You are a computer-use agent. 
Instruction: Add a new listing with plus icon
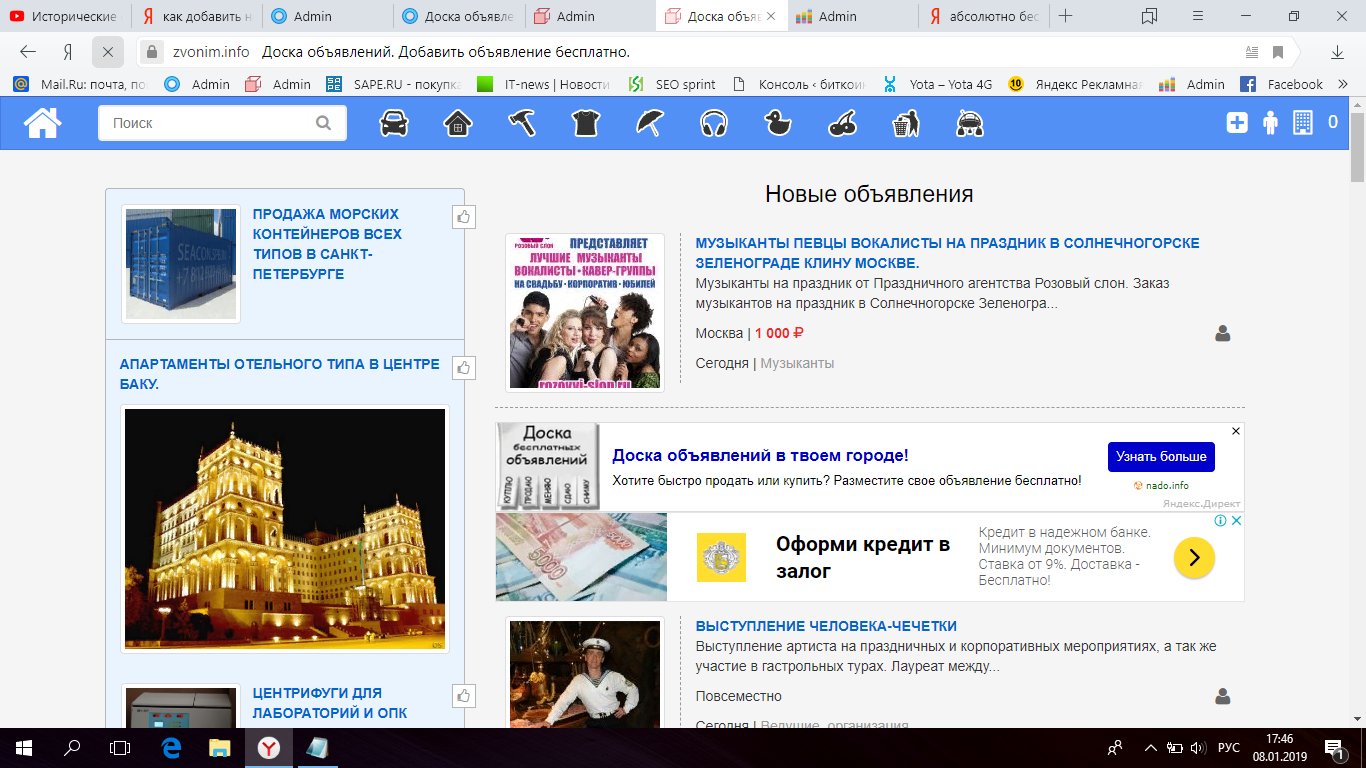point(1238,123)
